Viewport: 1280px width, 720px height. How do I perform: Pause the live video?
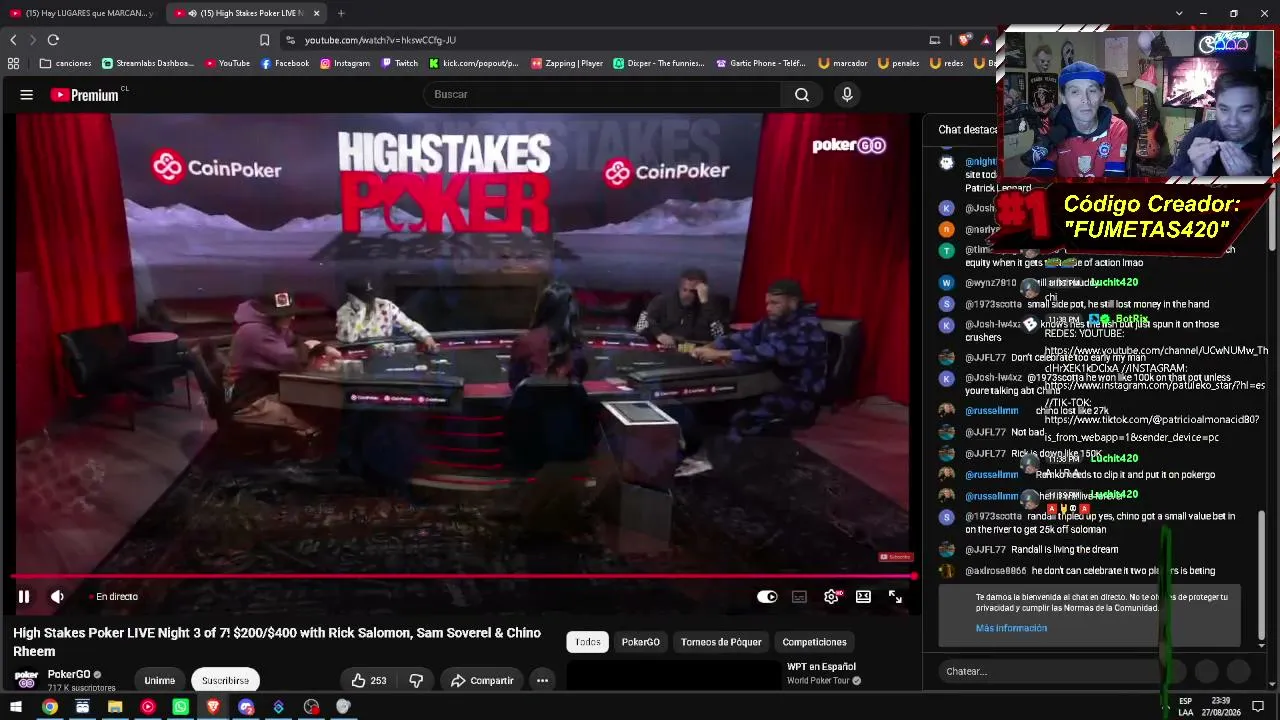[24, 597]
